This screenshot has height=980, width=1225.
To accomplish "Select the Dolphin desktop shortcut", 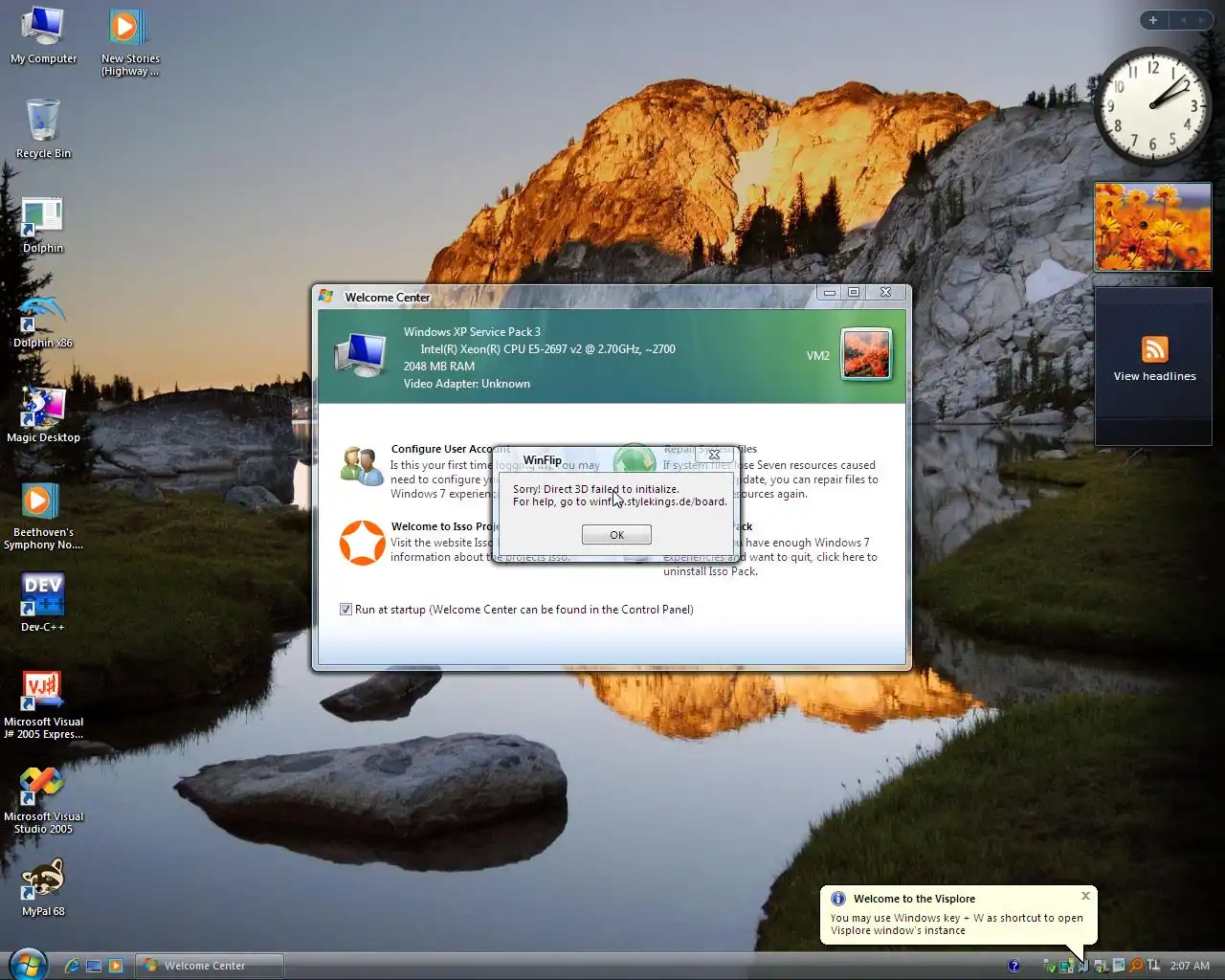I will (x=43, y=225).
